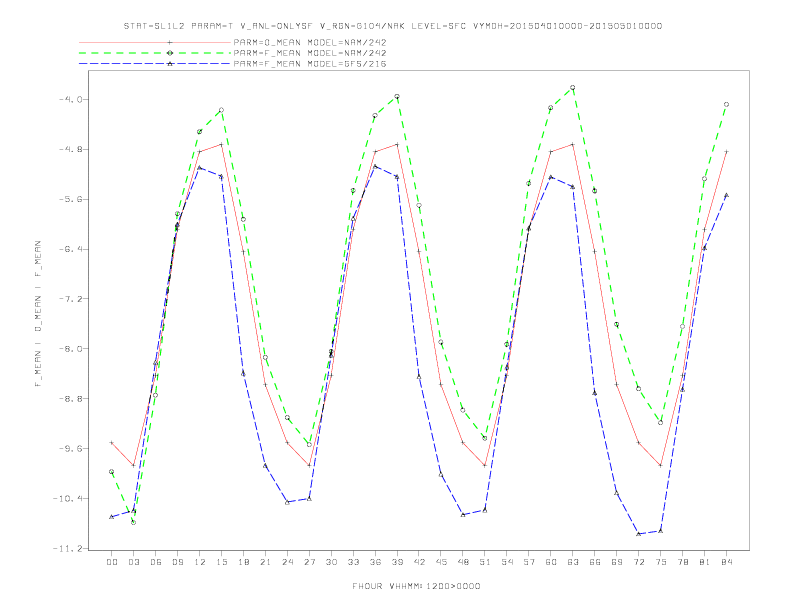
Task: Click the x-axis hour label 72
Action: point(638,562)
